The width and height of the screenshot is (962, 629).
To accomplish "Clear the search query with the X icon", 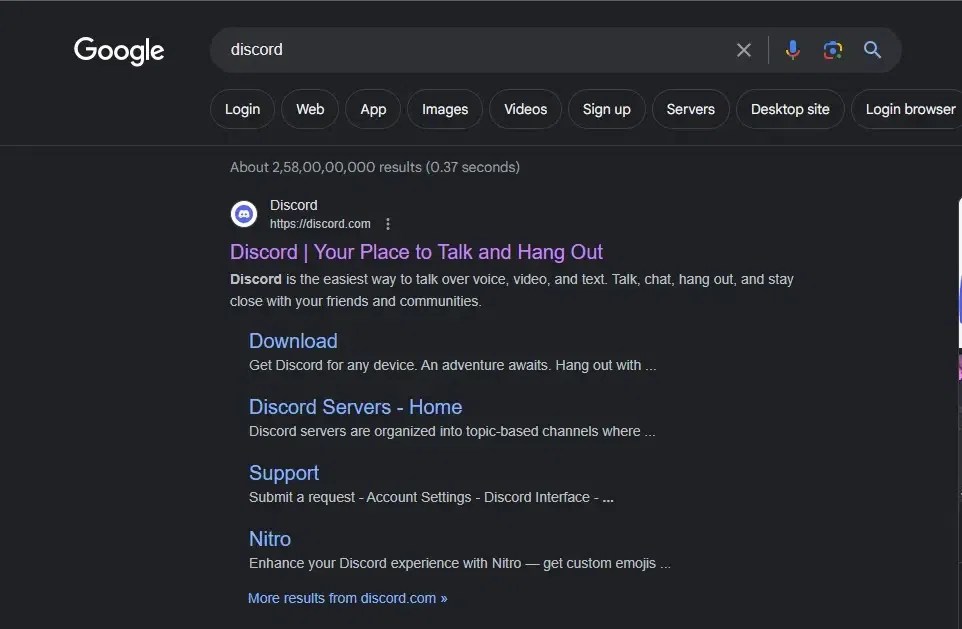I will 743,49.
